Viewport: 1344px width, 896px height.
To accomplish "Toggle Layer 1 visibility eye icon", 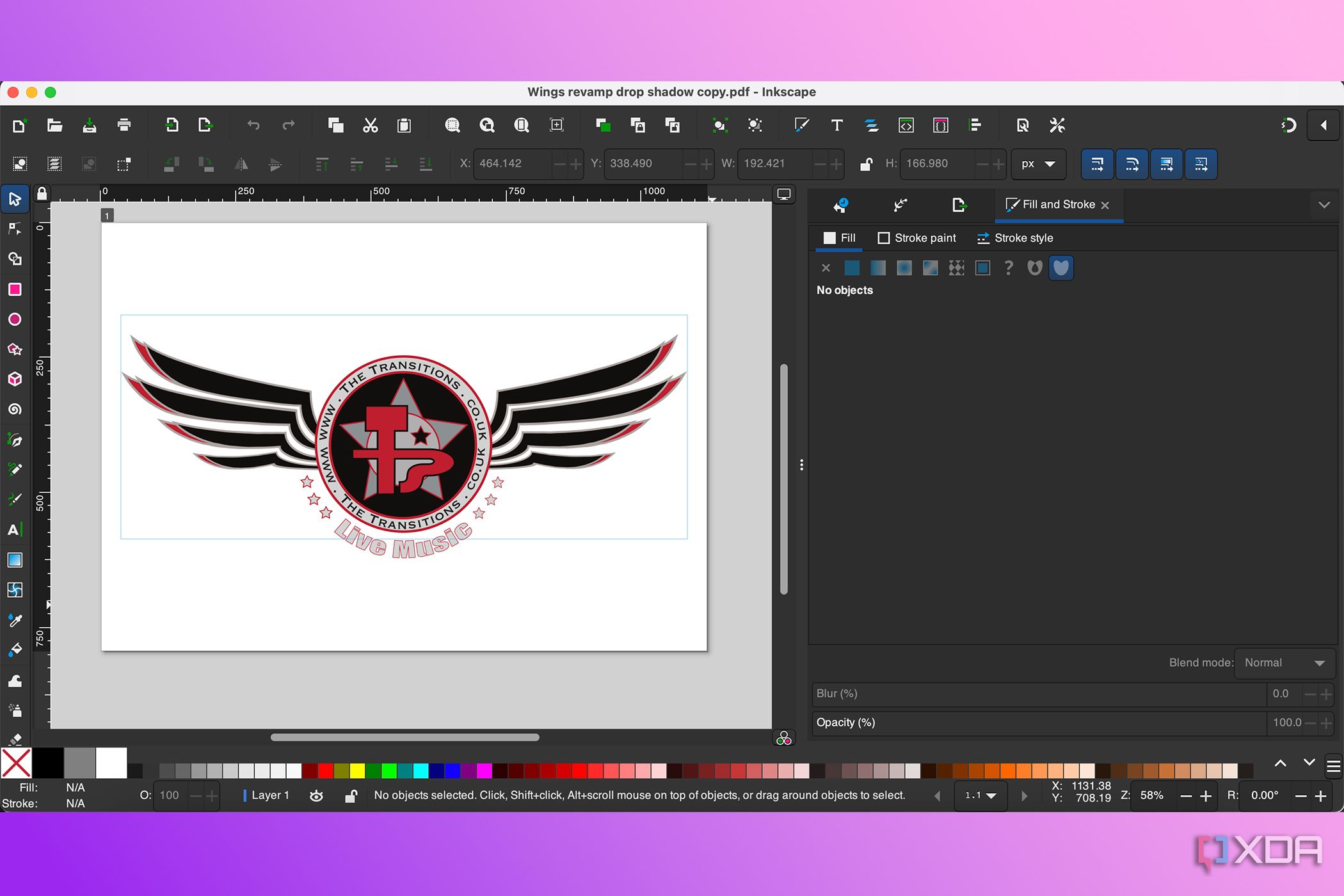I will (316, 796).
